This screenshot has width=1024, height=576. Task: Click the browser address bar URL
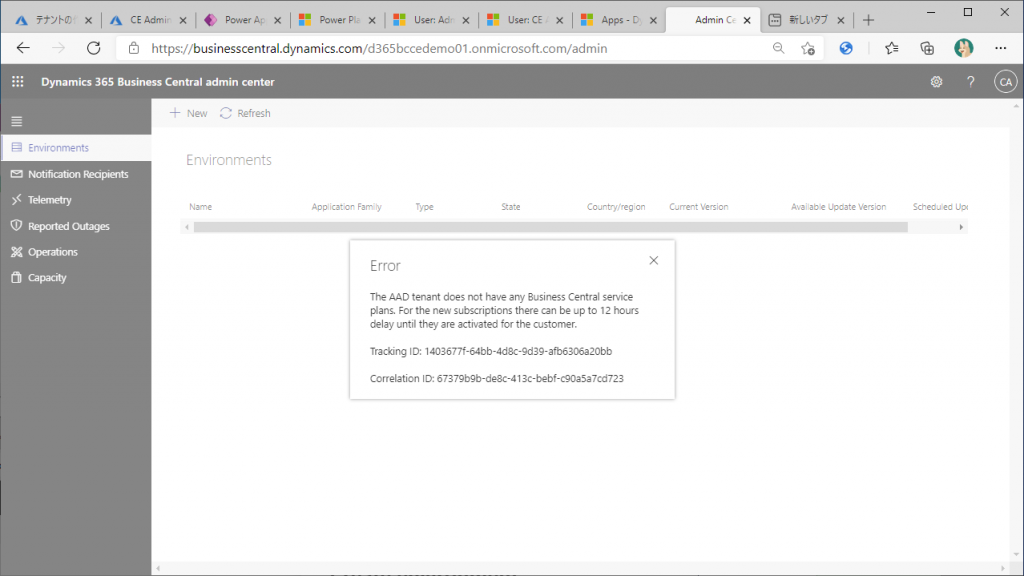coord(379,48)
